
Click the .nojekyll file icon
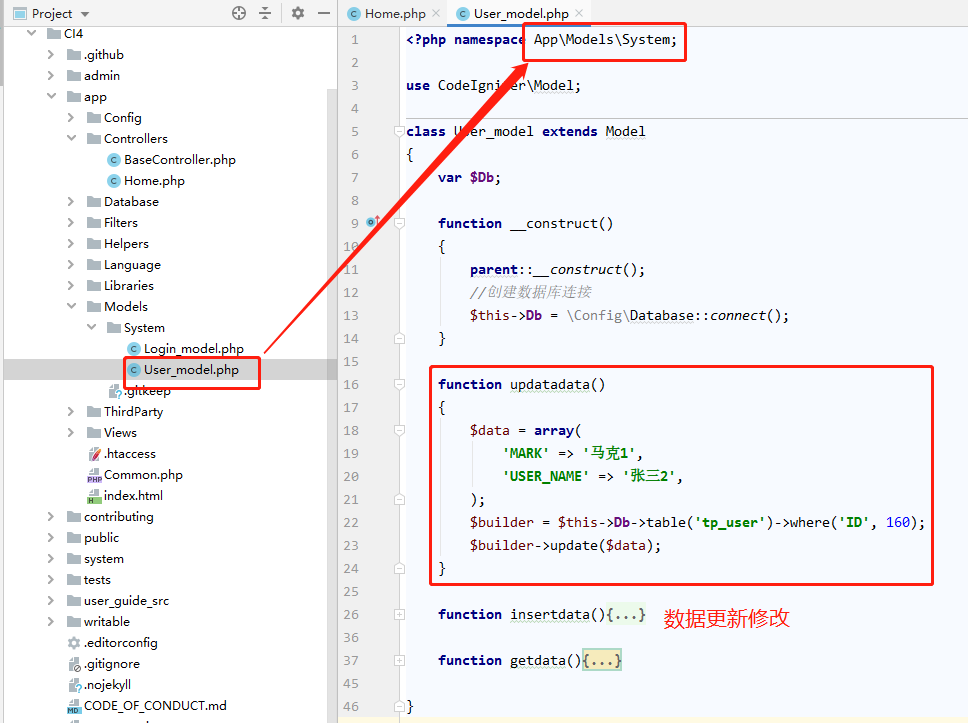pyautogui.click(x=74, y=685)
